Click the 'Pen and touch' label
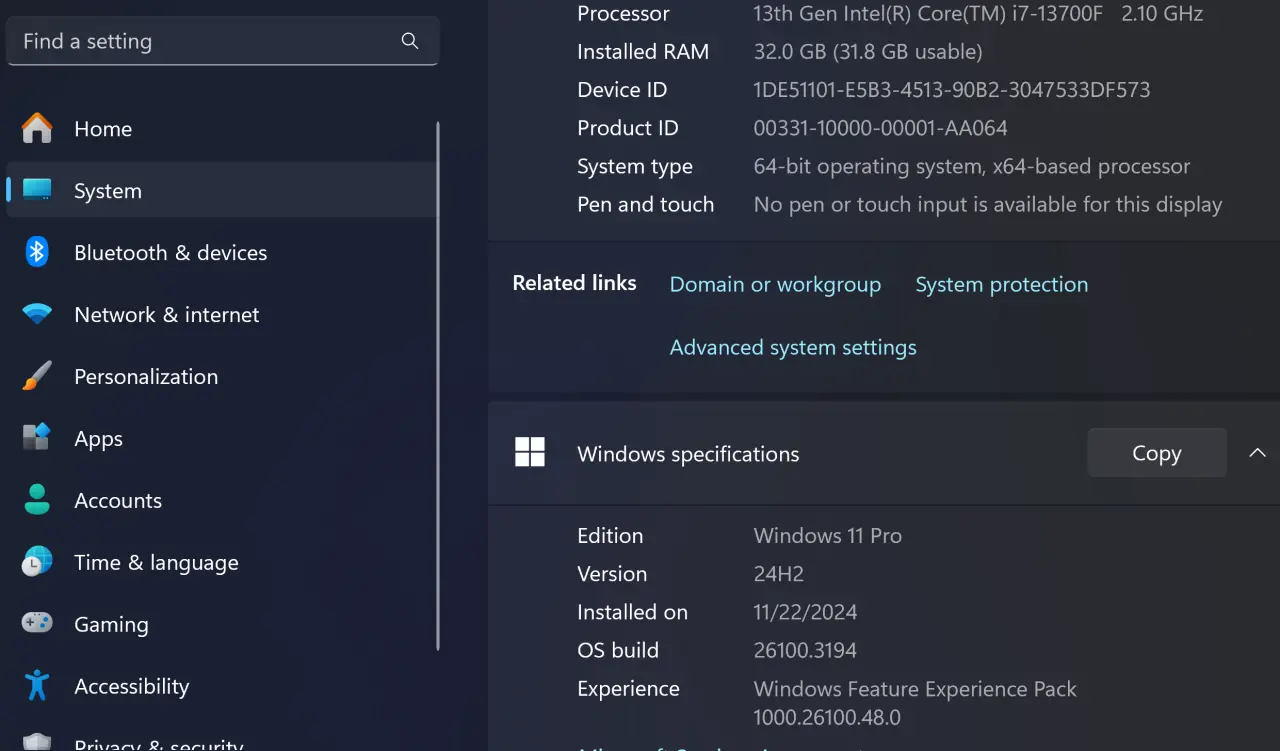This screenshot has width=1280, height=751. coord(646,204)
